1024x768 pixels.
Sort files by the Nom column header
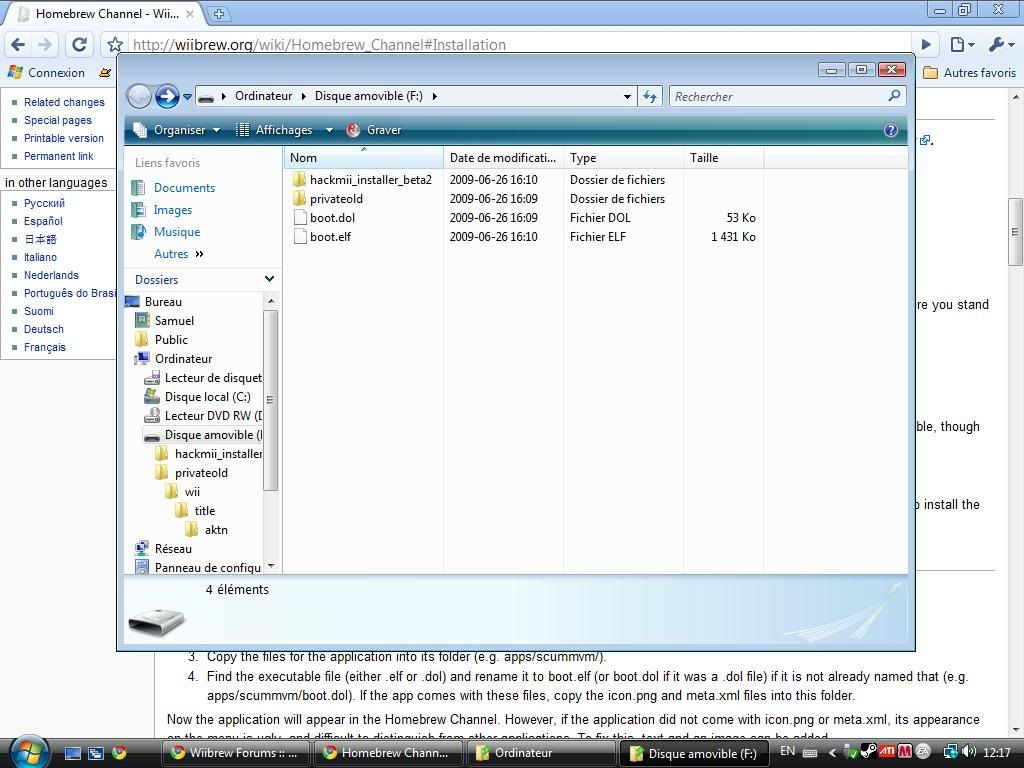[364, 157]
